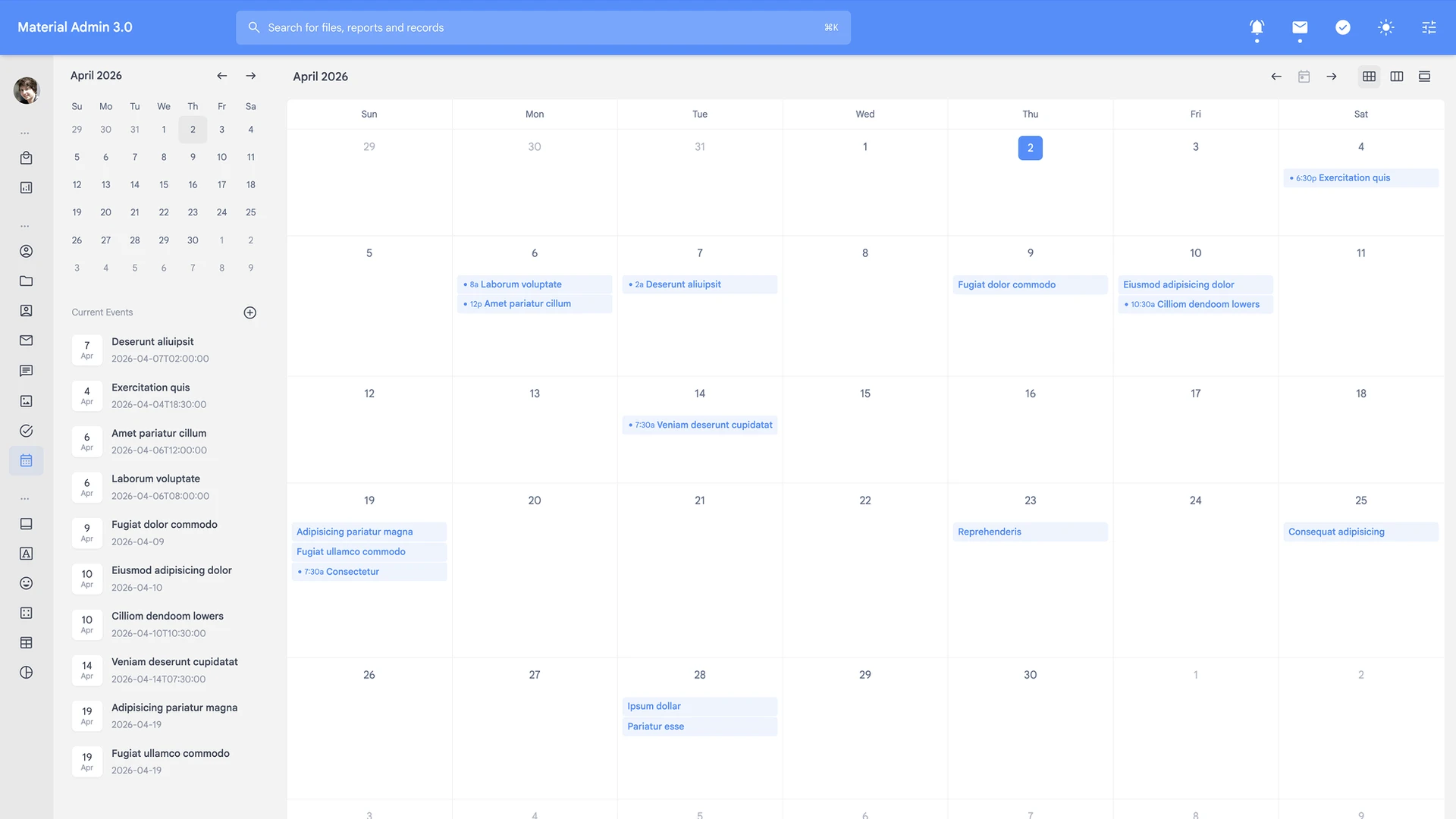Select date 16 in the mini calendar
Image resolution: width=1456 pixels, height=819 pixels.
coord(193,185)
